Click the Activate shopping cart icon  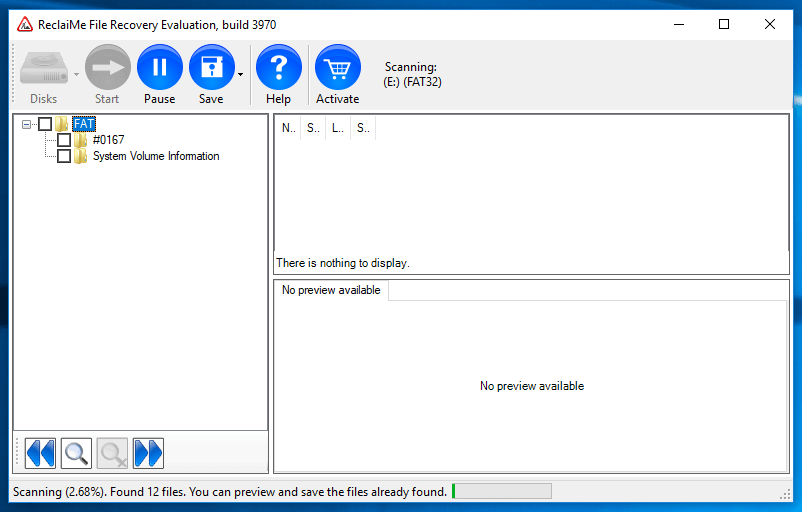[x=338, y=68]
